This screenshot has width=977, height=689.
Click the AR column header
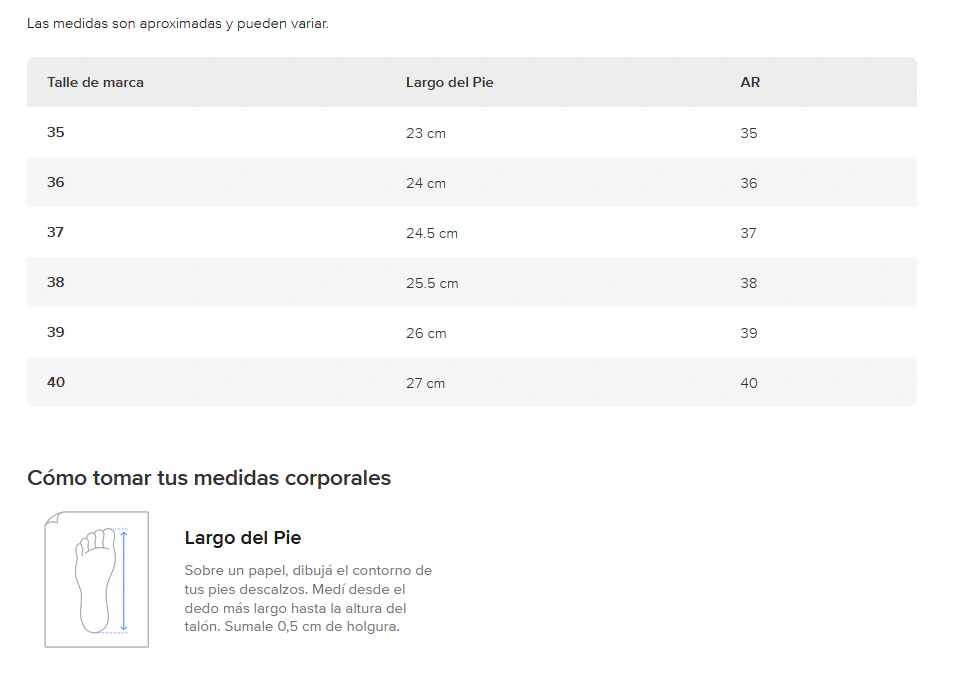pyautogui.click(x=750, y=82)
